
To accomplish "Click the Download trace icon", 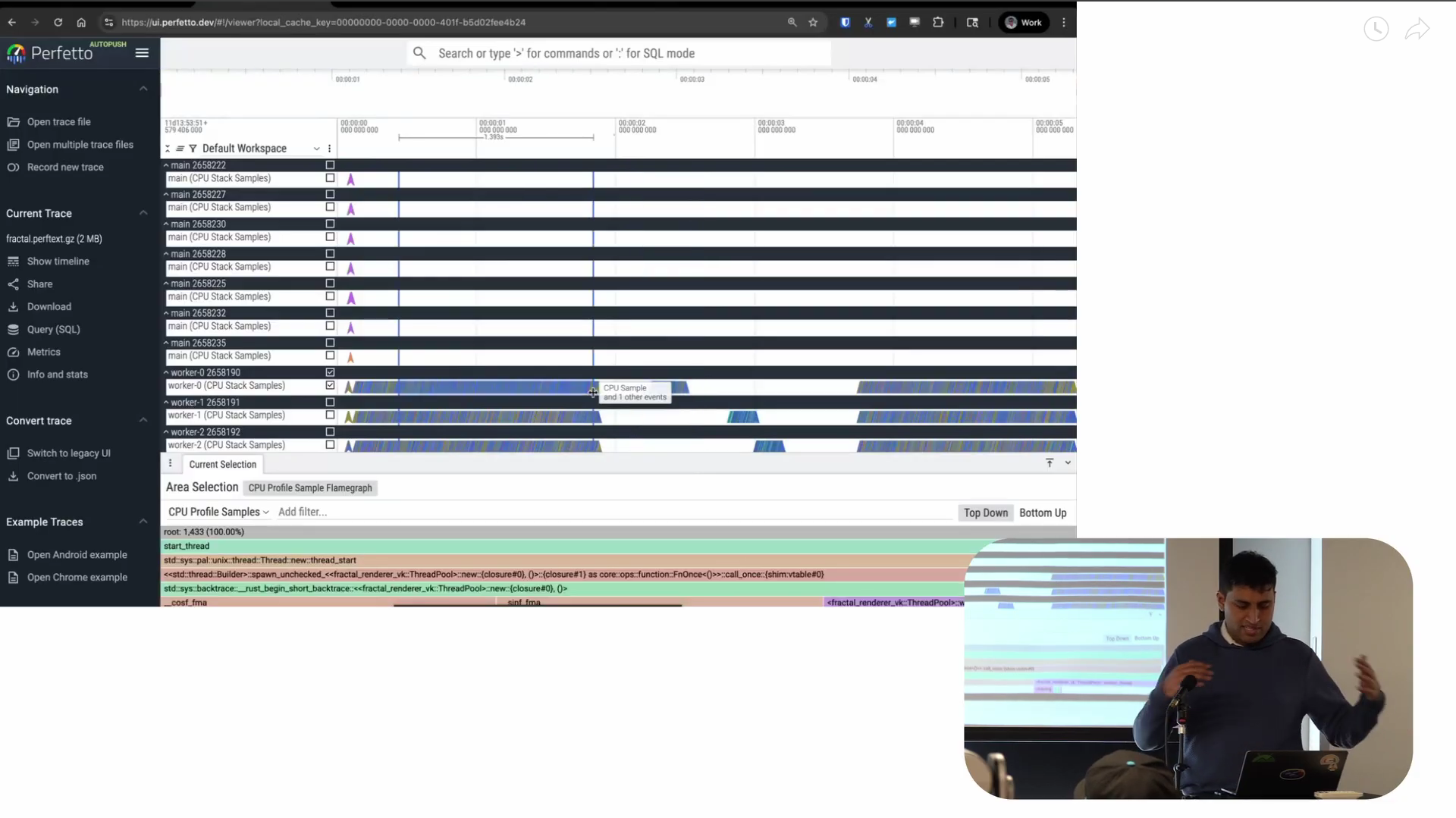I will [x=14, y=306].
